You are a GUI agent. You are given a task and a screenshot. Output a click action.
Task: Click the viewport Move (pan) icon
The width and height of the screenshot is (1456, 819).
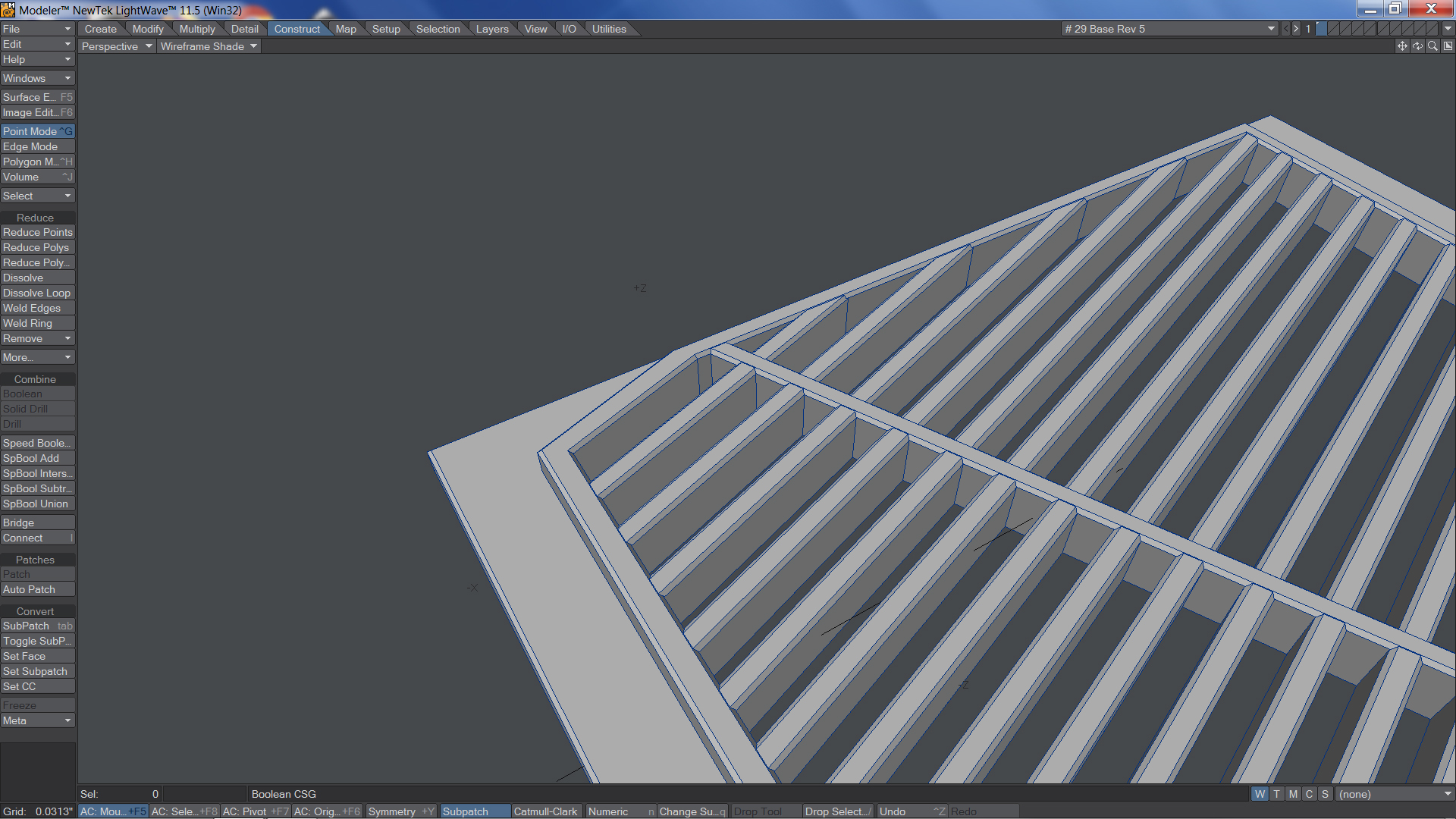[1402, 46]
